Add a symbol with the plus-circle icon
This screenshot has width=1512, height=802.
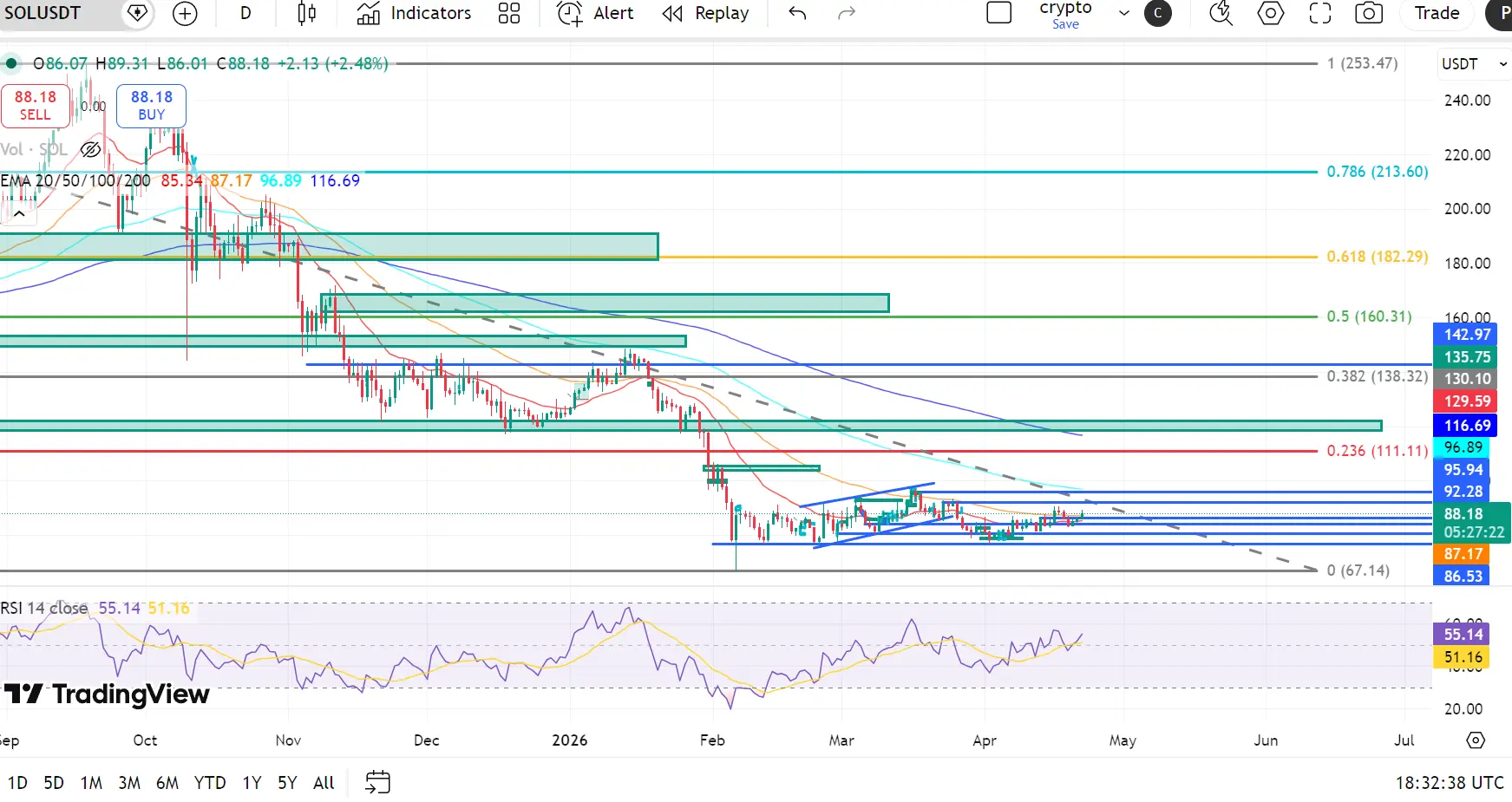(185, 13)
